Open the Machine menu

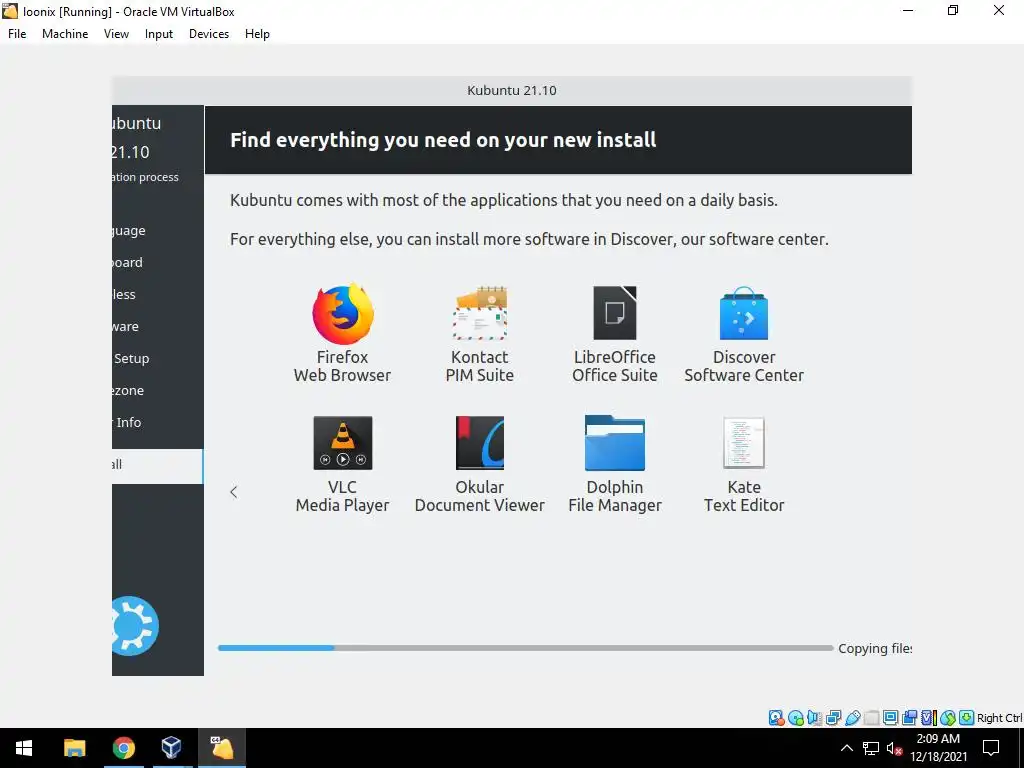pyautogui.click(x=65, y=34)
